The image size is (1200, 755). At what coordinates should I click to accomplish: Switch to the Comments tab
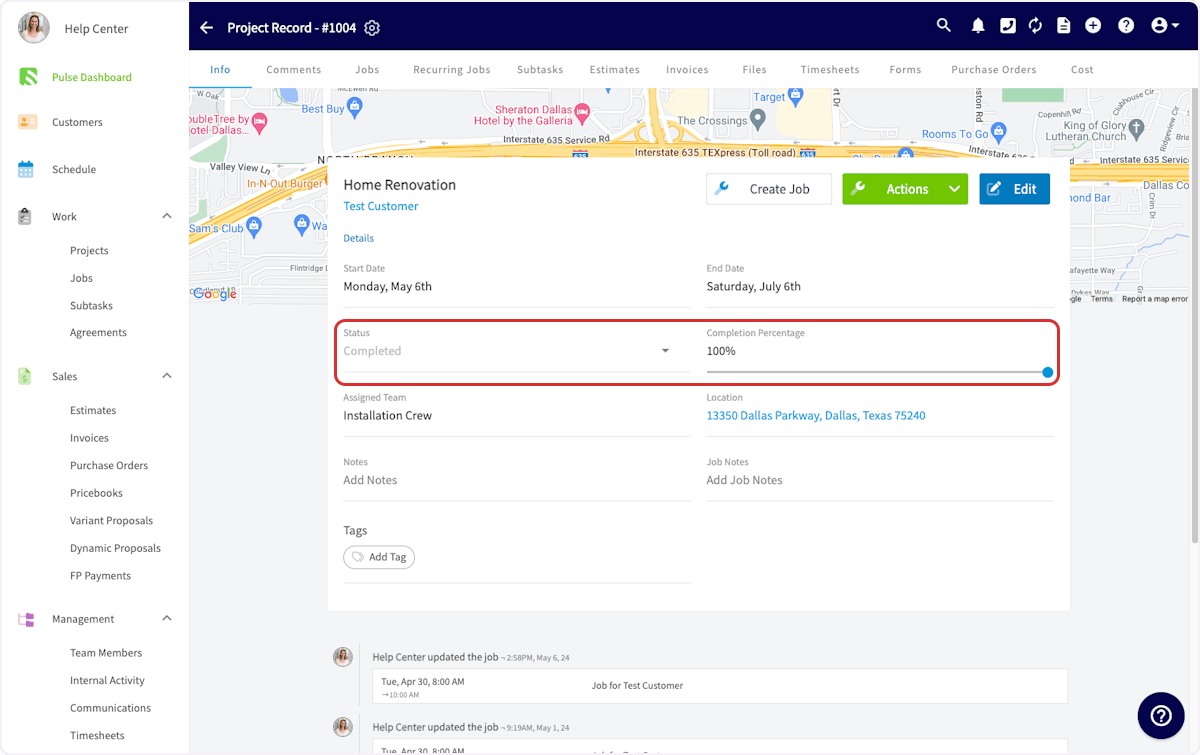point(294,70)
